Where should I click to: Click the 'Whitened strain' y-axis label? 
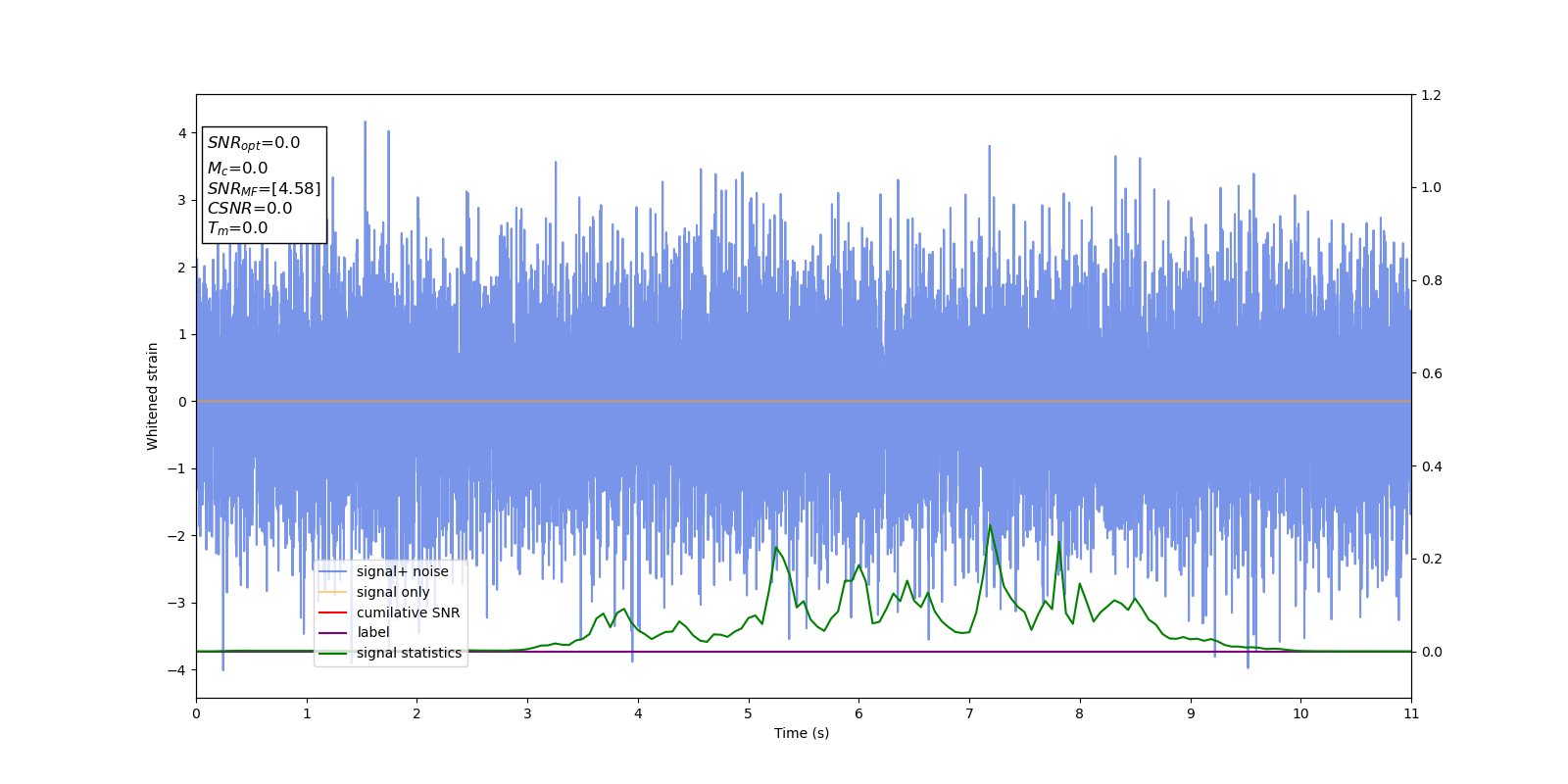(x=153, y=396)
